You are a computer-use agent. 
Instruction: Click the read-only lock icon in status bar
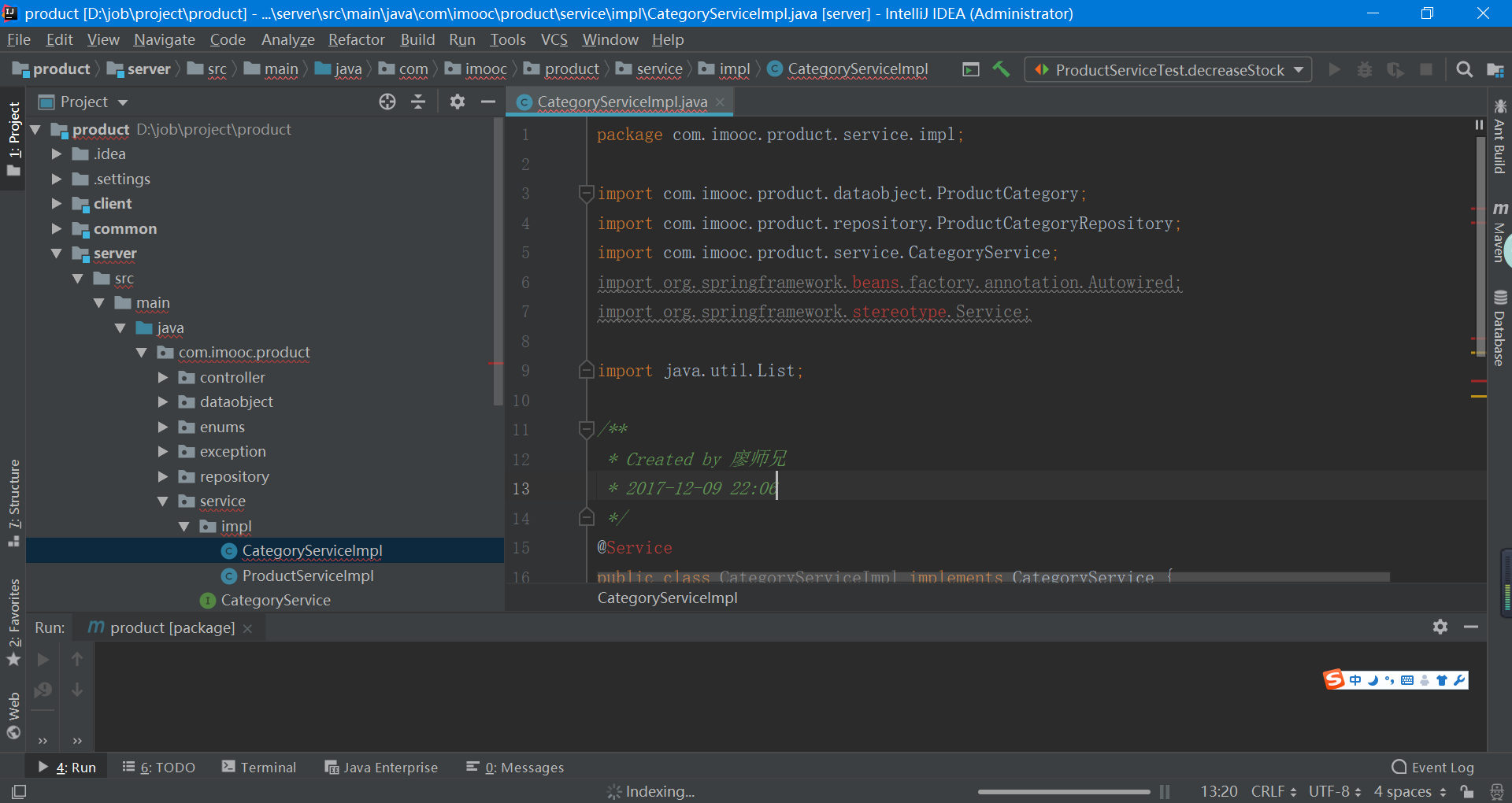[1466, 791]
